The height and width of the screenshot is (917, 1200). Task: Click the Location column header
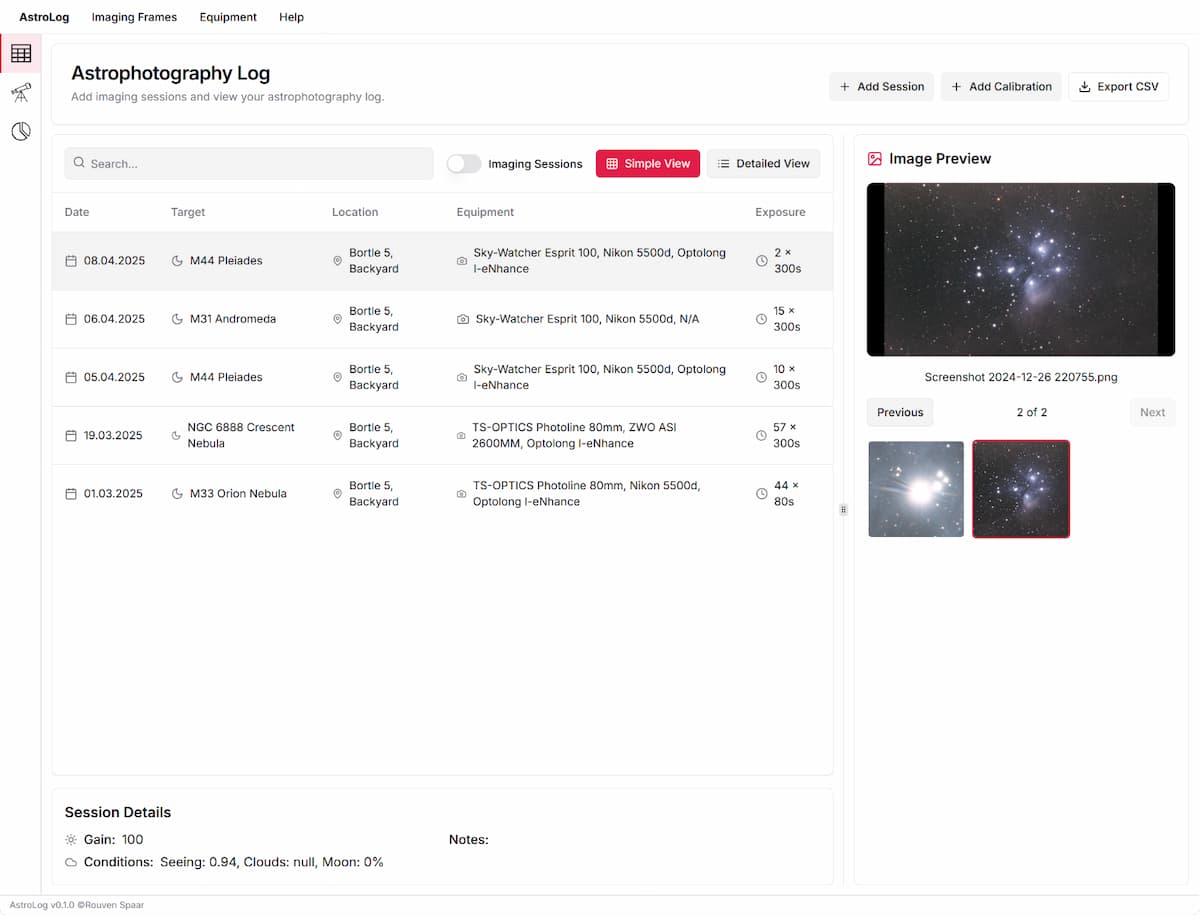[355, 212]
